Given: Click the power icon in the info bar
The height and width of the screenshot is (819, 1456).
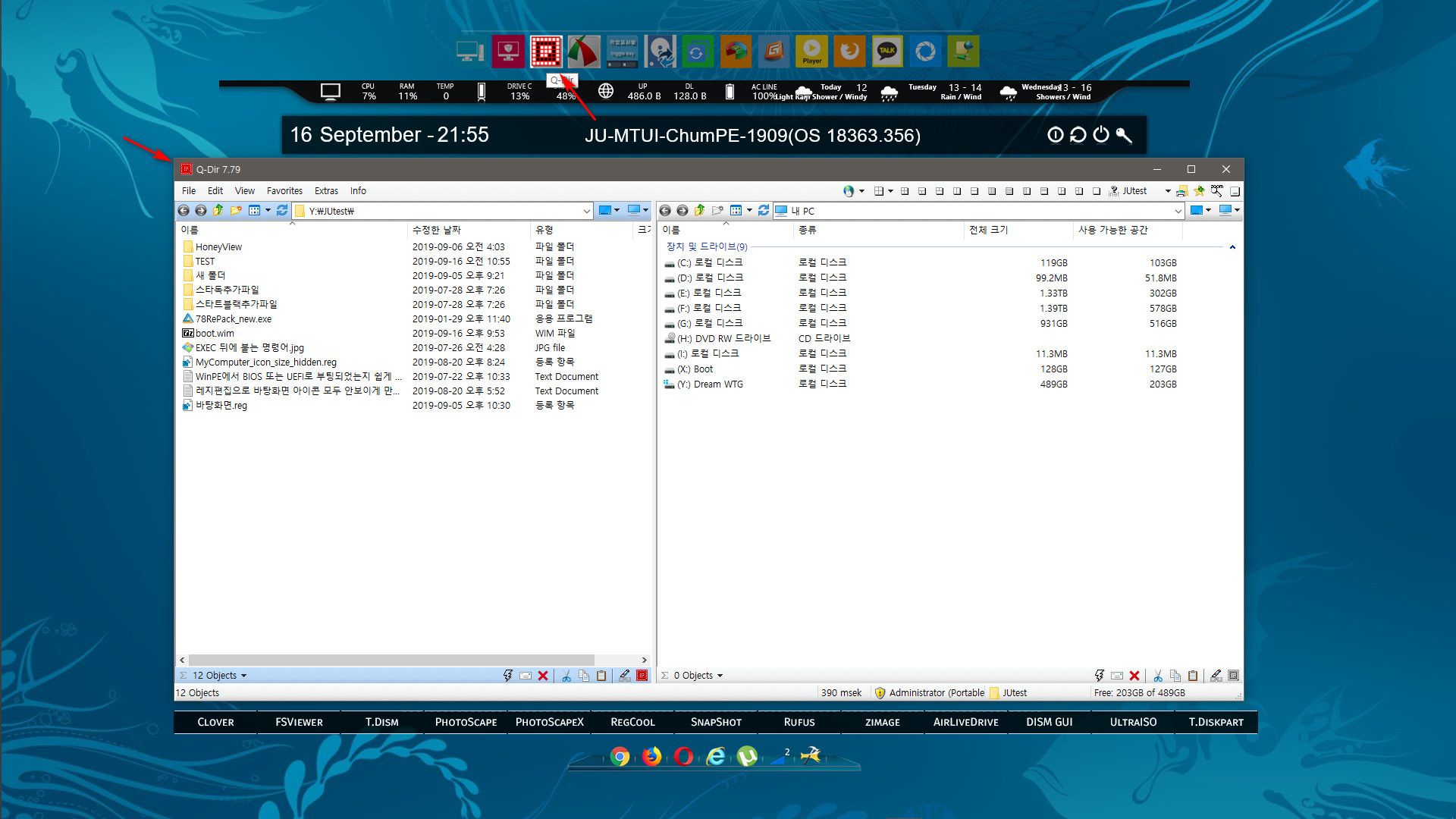Looking at the screenshot, I should [x=1101, y=135].
